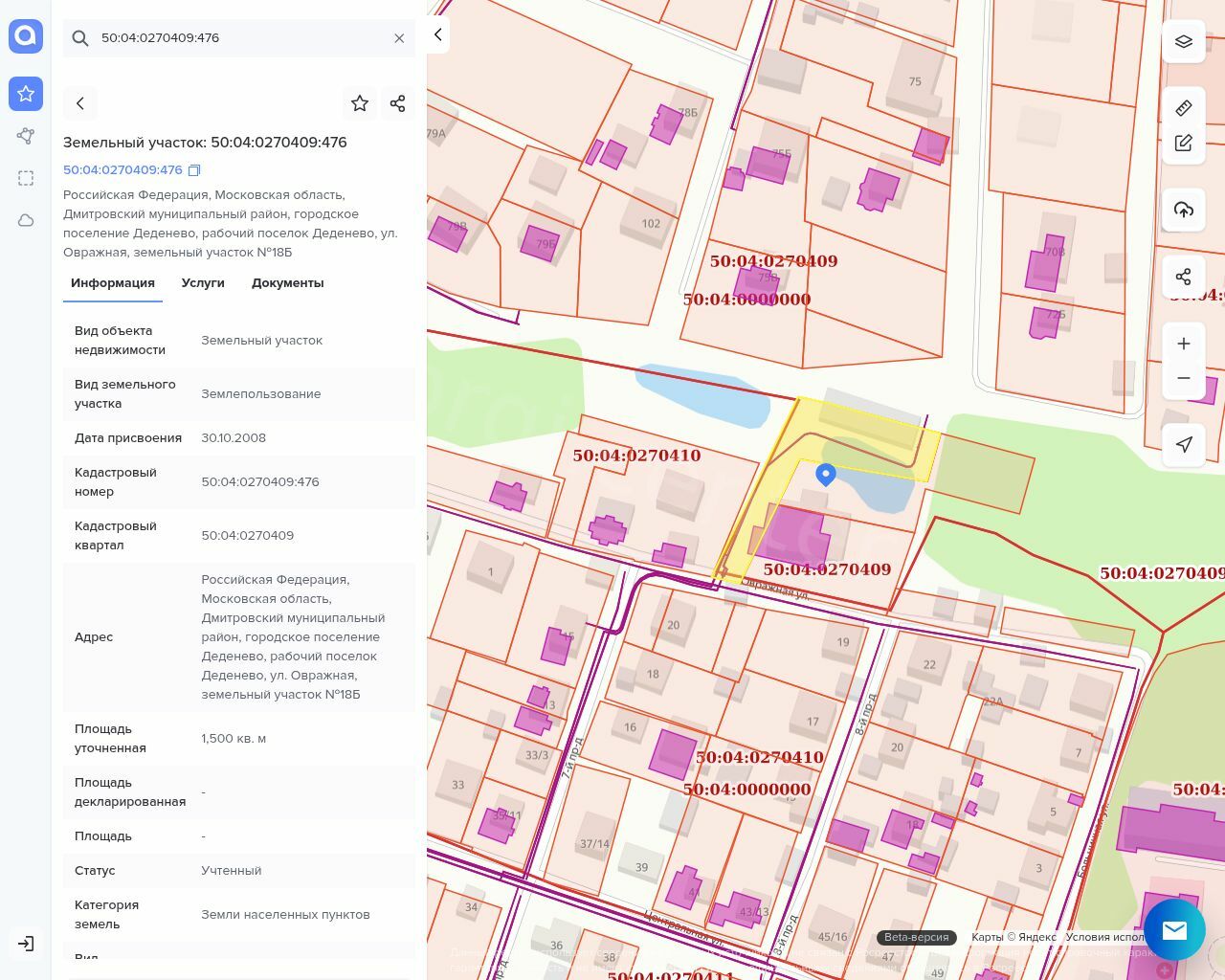Open the draw/edit tool on map
The width and height of the screenshot is (1225, 980).
pyautogui.click(x=1183, y=144)
